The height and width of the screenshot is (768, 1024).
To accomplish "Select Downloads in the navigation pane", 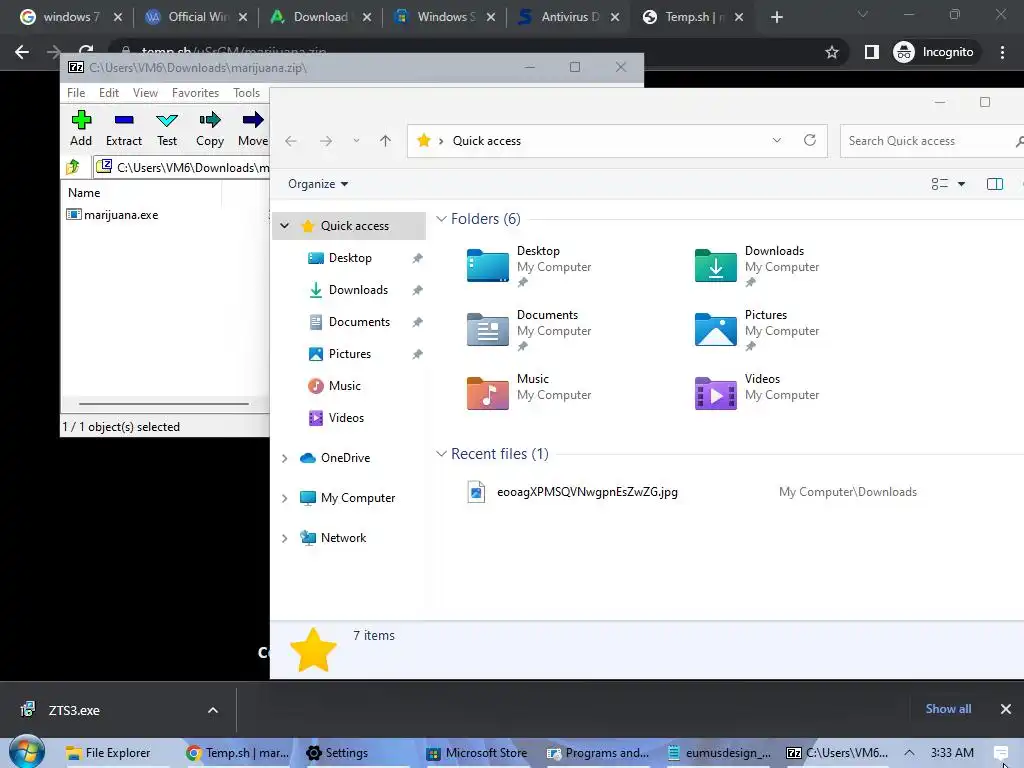I will click(x=358, y=290).
